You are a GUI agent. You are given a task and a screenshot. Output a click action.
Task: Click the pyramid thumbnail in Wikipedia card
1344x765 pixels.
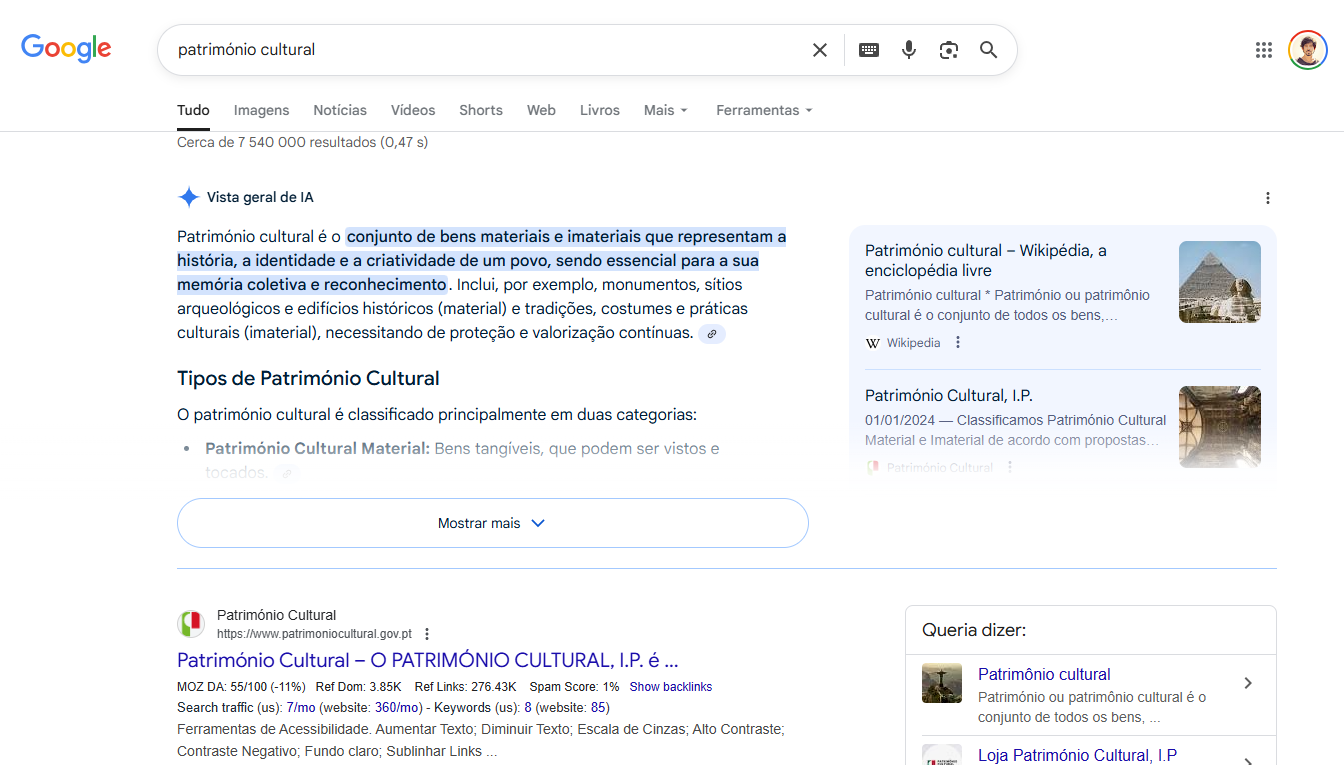1220,282
